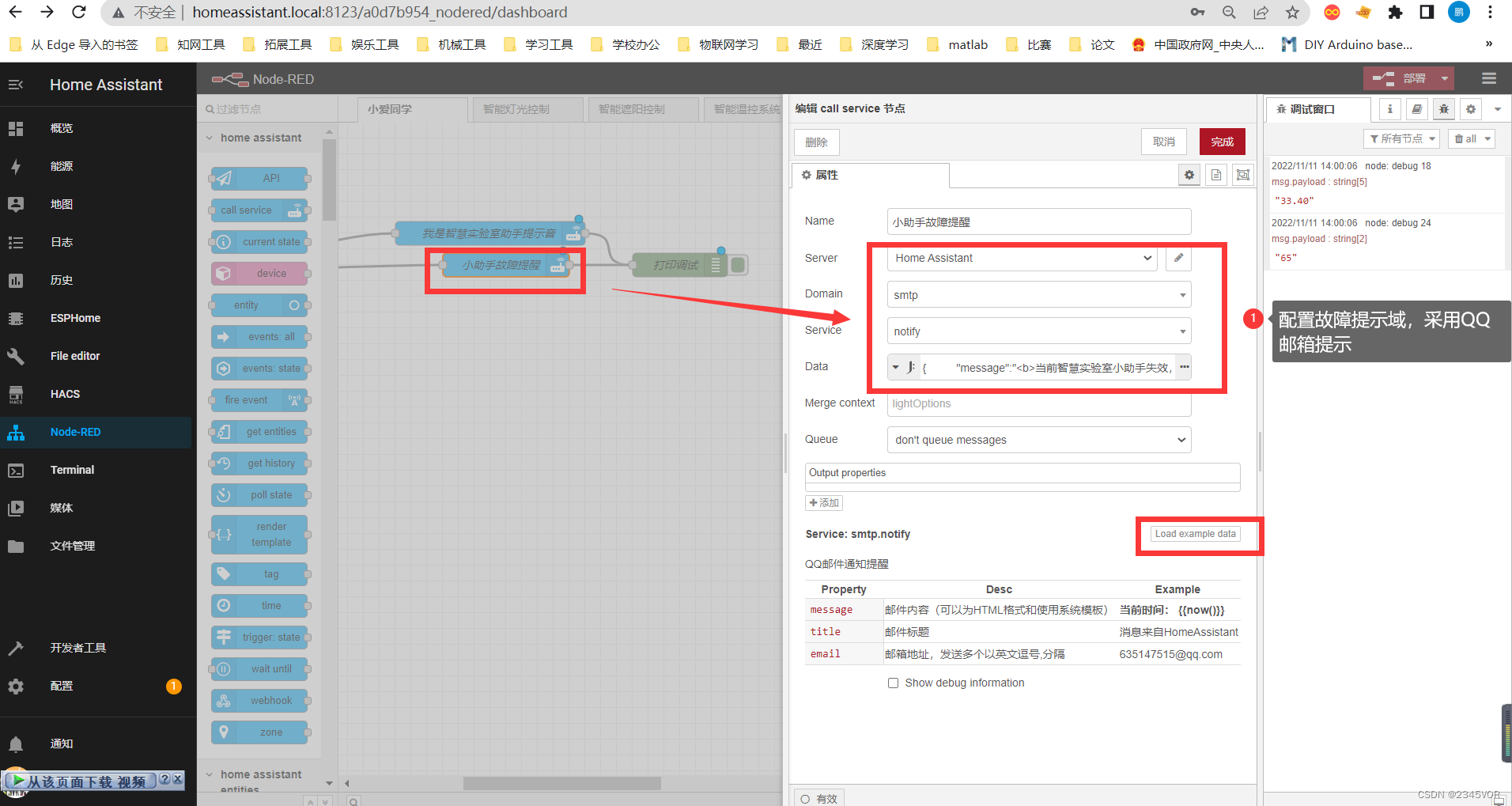Switch to the 智能温控系统 flow tab

click(x=743, y=109)
